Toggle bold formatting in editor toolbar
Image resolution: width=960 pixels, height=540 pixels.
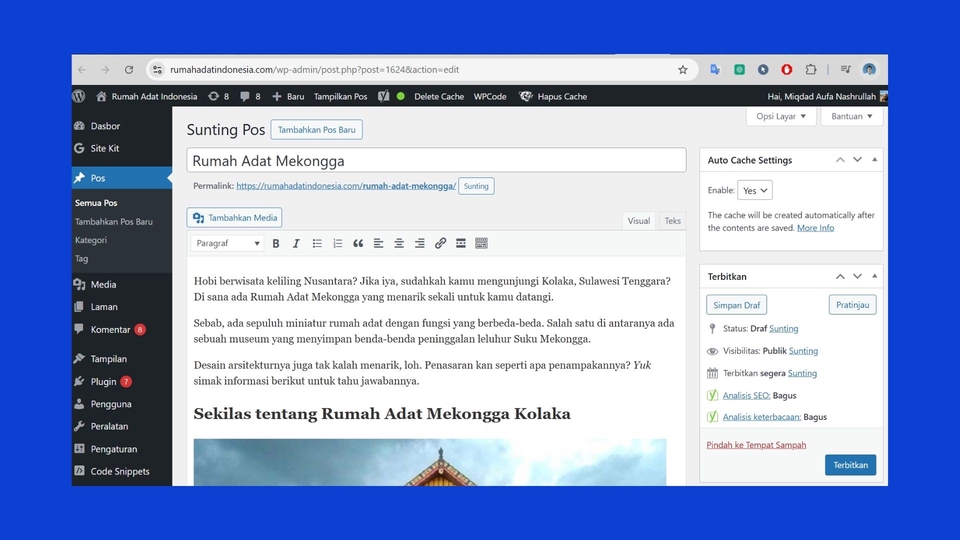(x=276, y=243)
